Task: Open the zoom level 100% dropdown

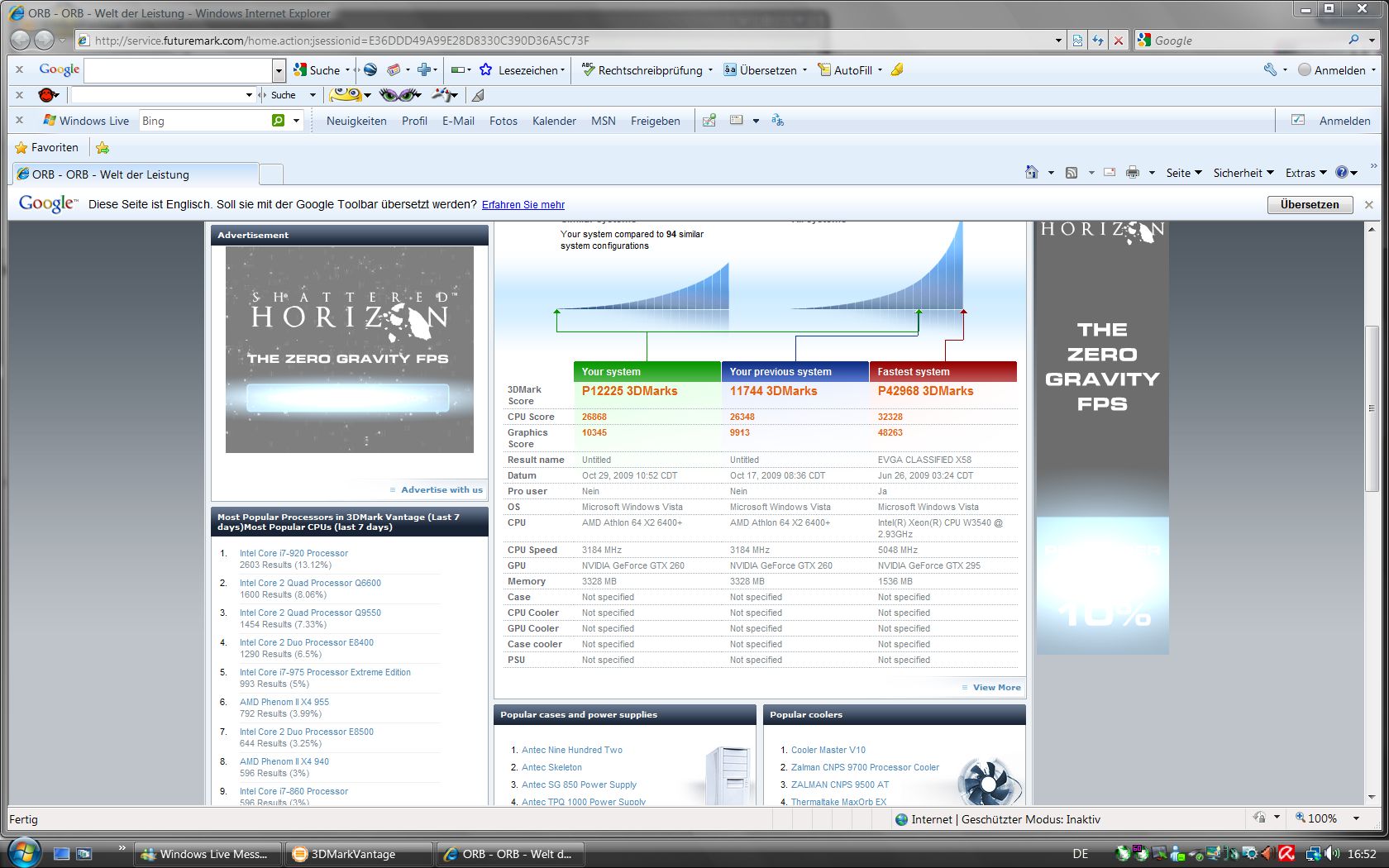Action: pyautogui.click(x=1357, y=818)
